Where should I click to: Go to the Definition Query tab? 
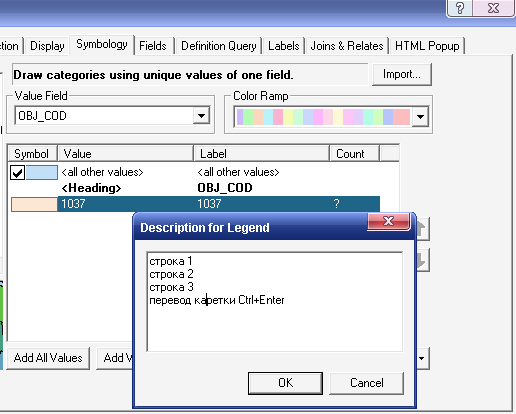pos(219,46)
